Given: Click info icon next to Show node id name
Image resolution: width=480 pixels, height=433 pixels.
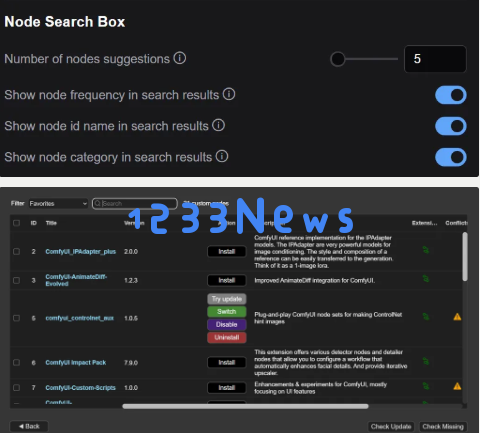Looking at the screenshot, I should coord(219,125).
